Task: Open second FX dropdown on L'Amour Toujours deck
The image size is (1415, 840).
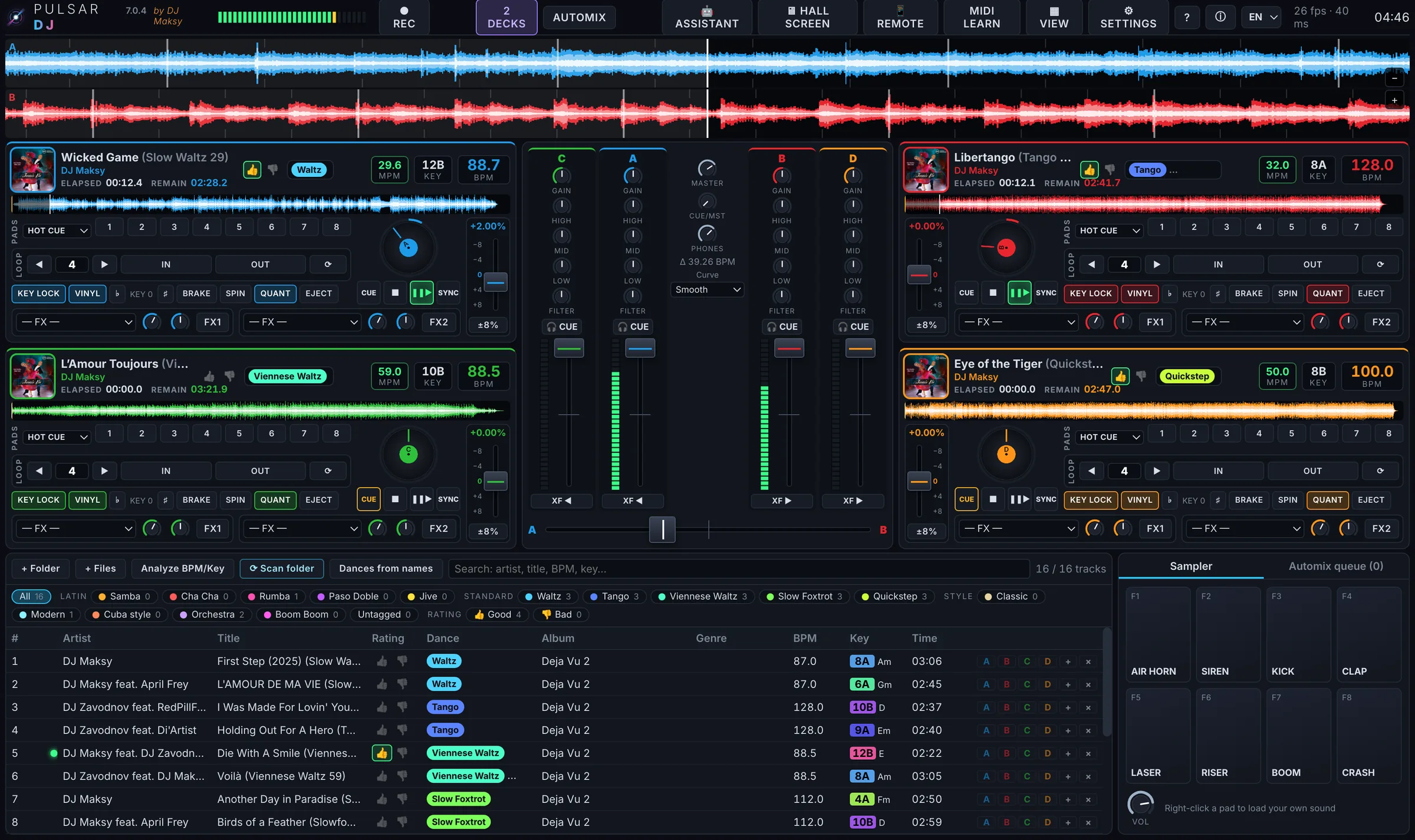Action: point(303,529)
